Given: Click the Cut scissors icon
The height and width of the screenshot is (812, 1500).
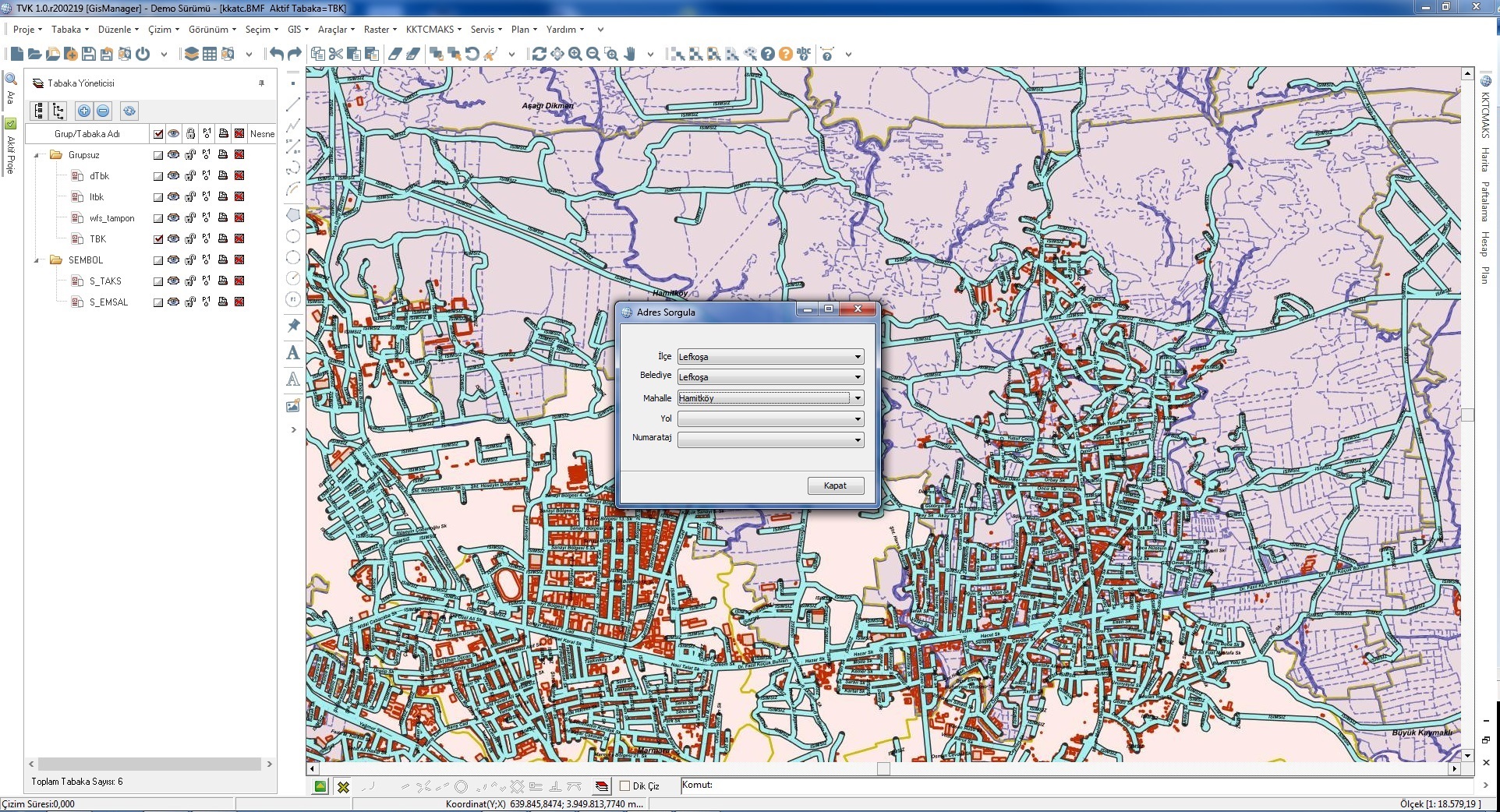Looking at the screenshot, I should pos(336,54).
